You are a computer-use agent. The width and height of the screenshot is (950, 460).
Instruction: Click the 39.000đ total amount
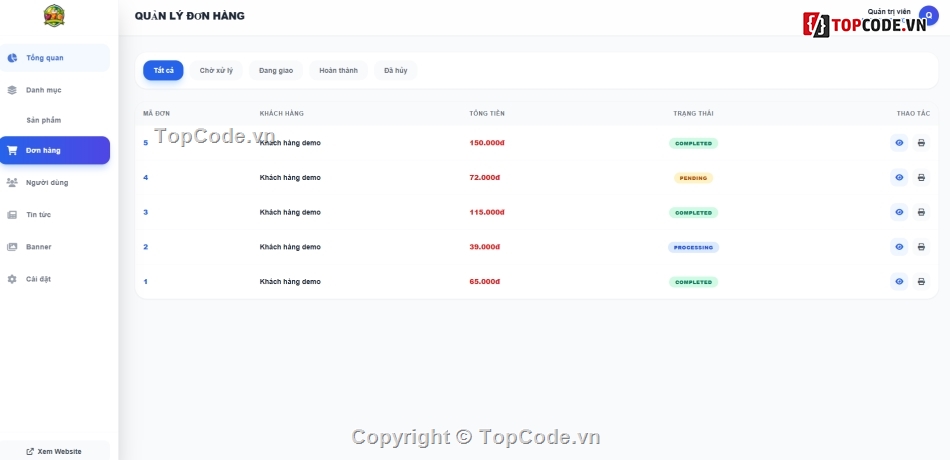point(485,247)
